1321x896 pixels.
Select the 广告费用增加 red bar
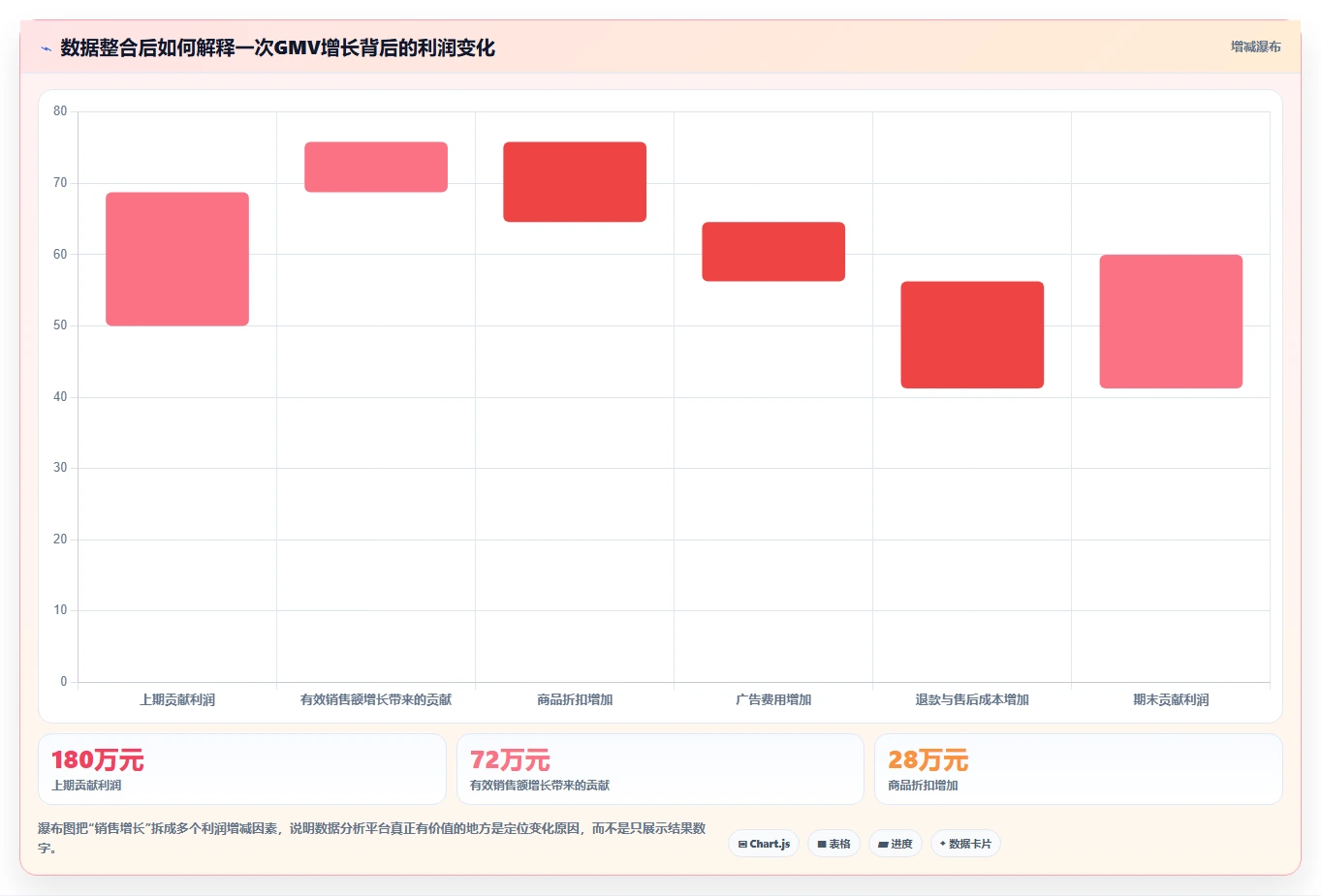(x=773, y=252)
